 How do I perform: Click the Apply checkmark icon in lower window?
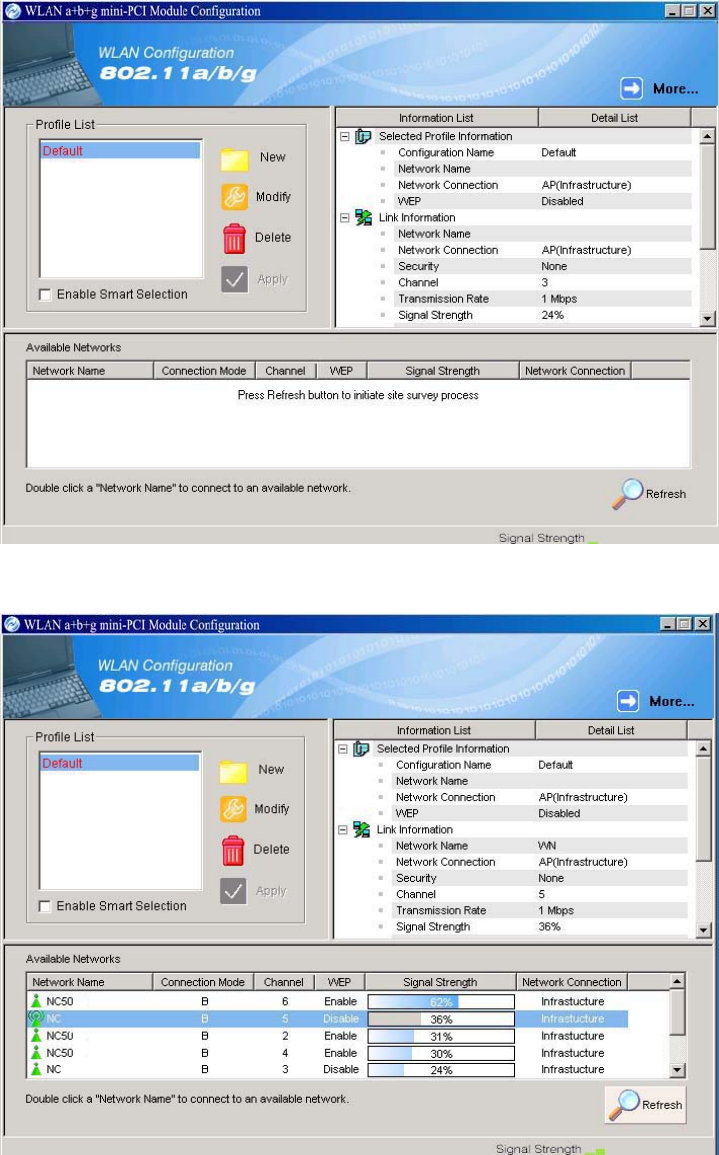pyautogui.click(x=233, y=891)
